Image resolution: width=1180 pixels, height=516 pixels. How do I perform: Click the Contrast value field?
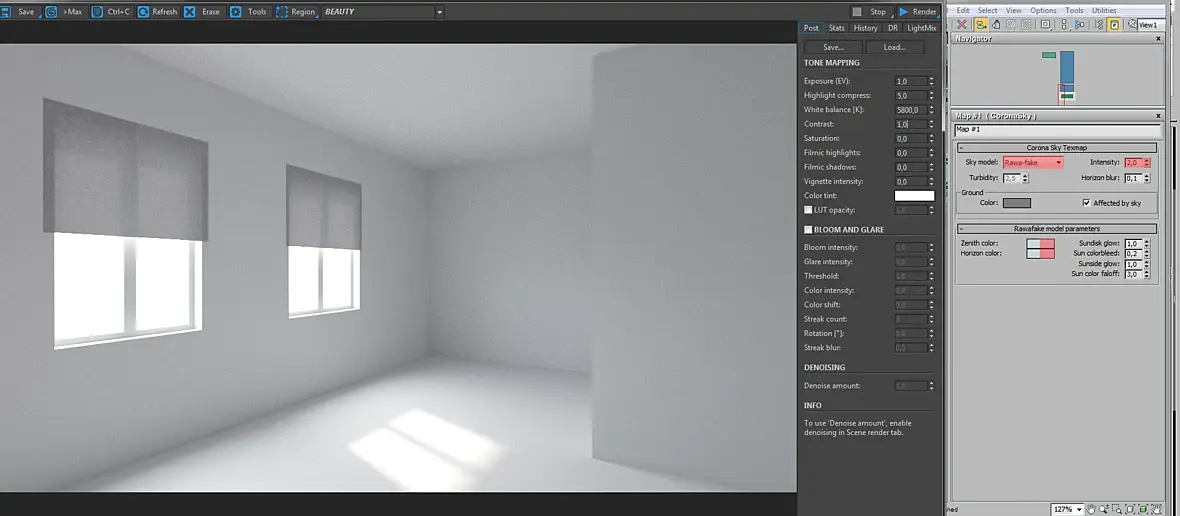coord(911,124)
